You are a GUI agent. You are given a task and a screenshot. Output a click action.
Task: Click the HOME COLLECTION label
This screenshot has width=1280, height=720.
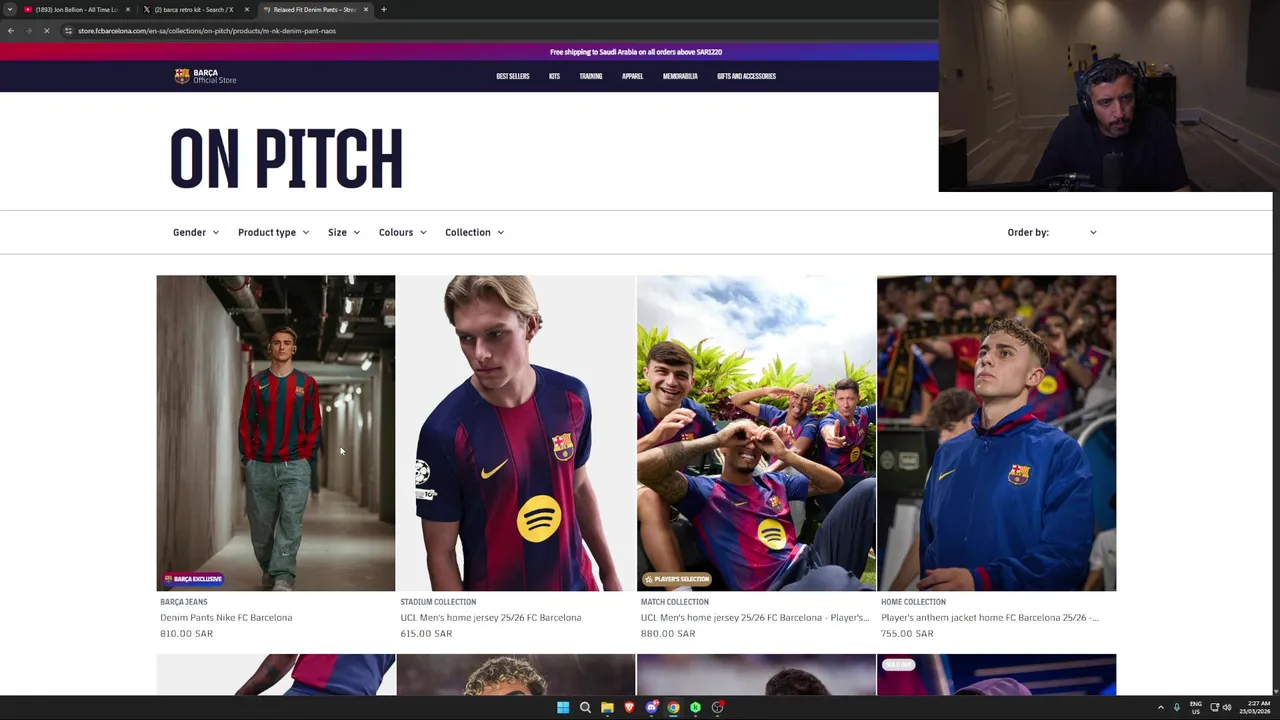tap(913, 602)
